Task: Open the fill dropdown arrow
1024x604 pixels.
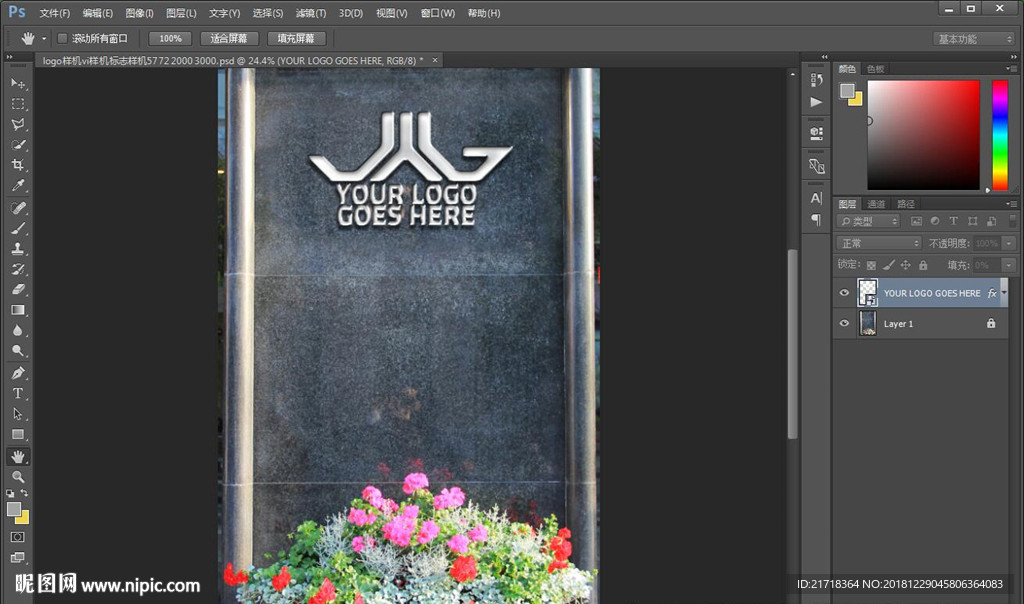Action: 1009,265
